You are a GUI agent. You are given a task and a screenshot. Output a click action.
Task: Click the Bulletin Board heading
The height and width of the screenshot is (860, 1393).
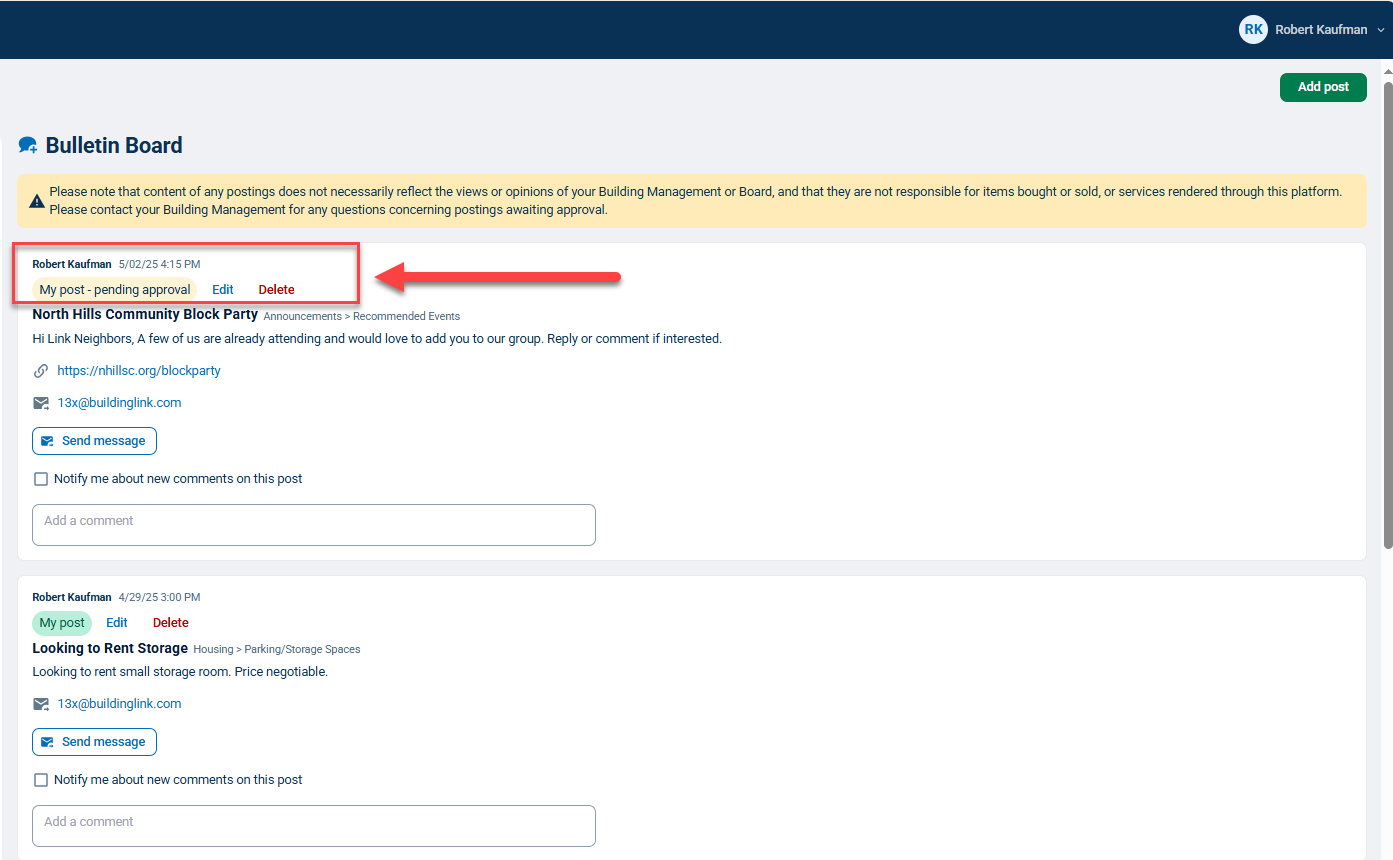pyautogui.click(x=114, y=146)
